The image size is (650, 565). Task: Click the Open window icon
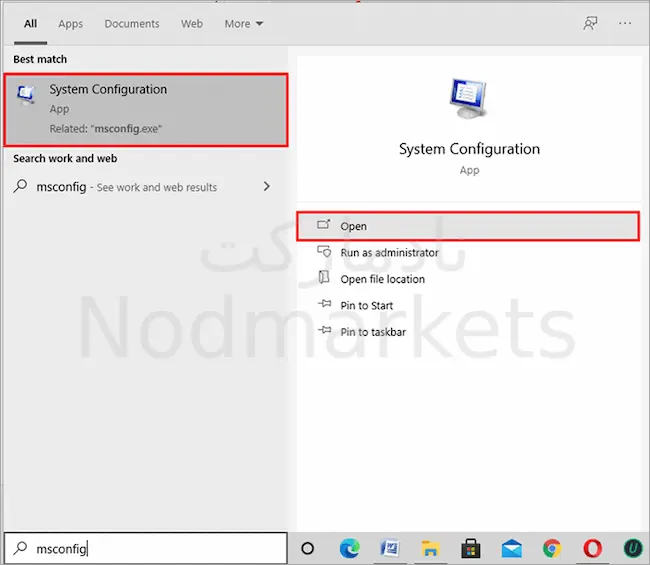coord(324,224)
